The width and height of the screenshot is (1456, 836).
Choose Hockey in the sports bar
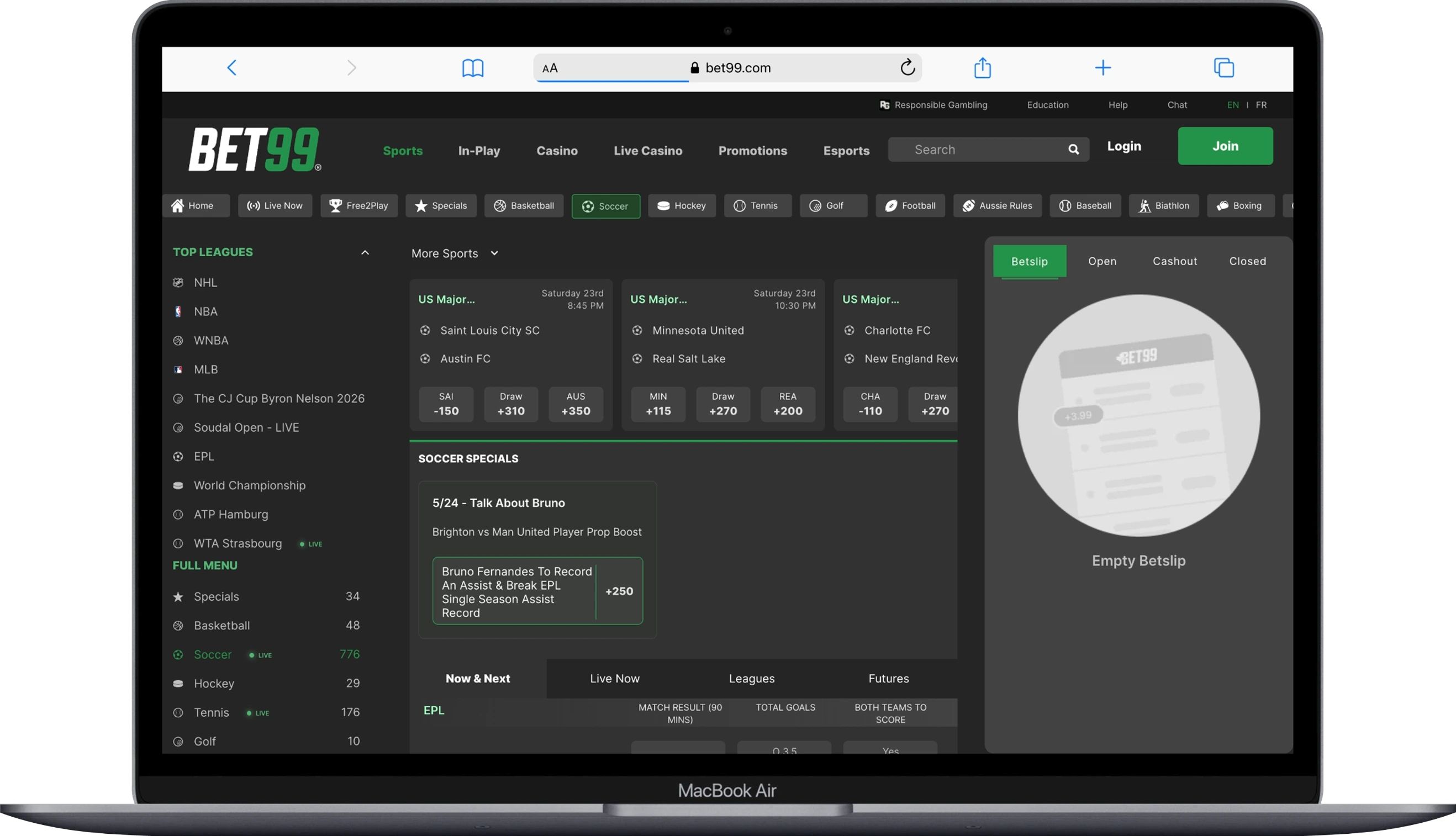point(682,205)
